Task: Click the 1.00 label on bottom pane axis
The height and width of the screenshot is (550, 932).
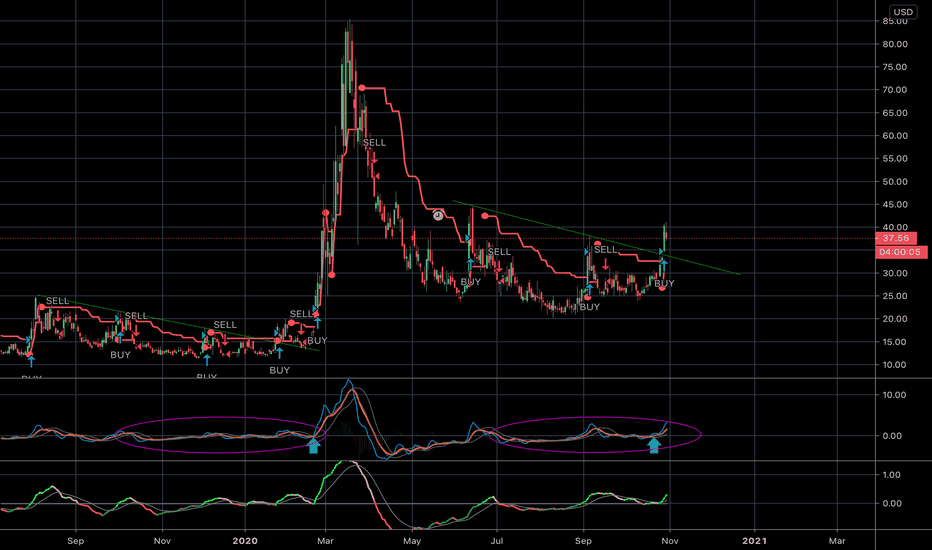Action: (892, 474)
